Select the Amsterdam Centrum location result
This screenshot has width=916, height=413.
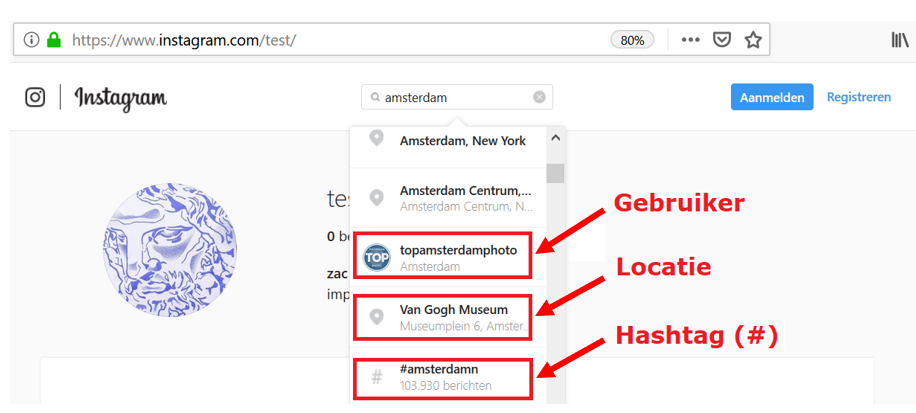(x=448, y=198)
